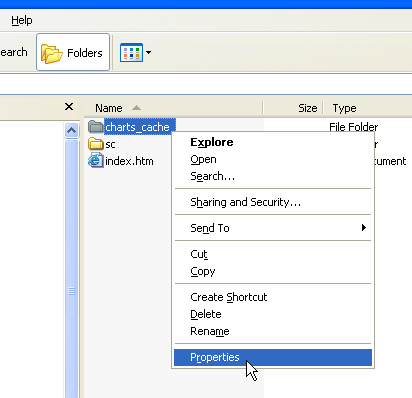Click the Views toolbar icon
This screenshot has width=412, height=398.
point(131,52)
